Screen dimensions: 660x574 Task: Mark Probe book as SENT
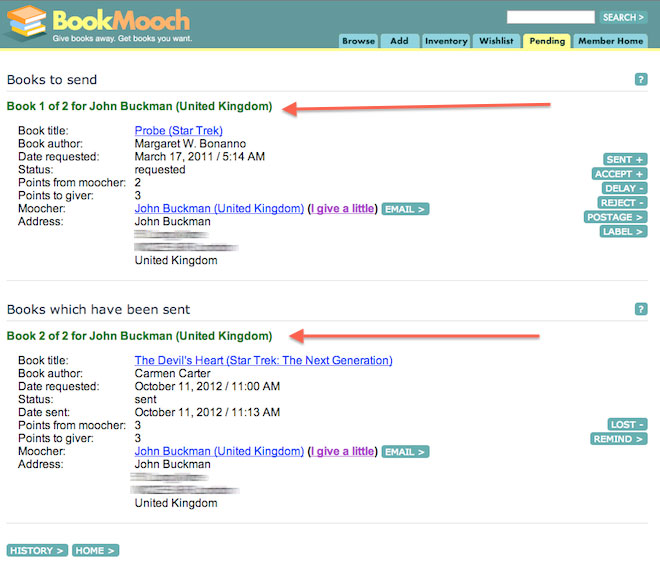[x=625, y=159]
